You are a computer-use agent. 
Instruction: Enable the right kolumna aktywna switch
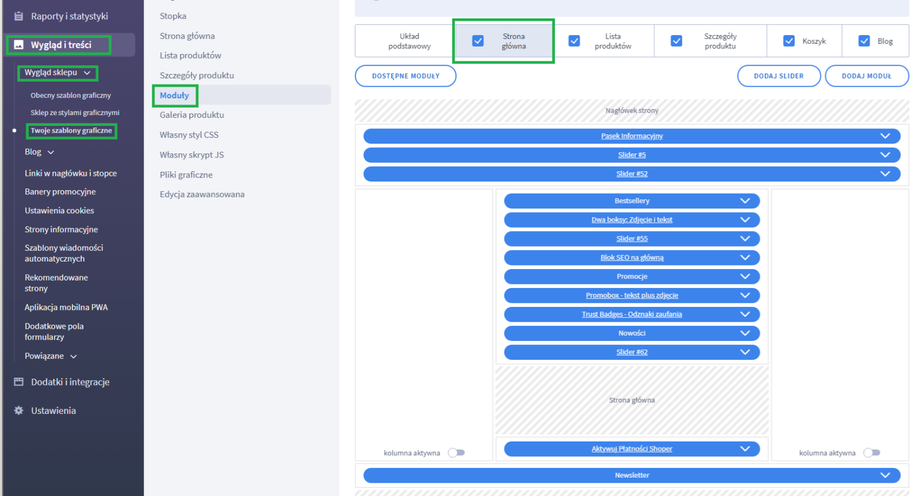point(872,453)
